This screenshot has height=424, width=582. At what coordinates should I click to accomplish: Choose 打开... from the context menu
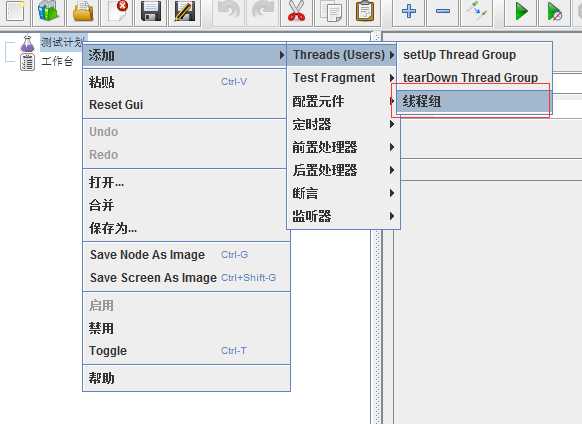(184, 182)
